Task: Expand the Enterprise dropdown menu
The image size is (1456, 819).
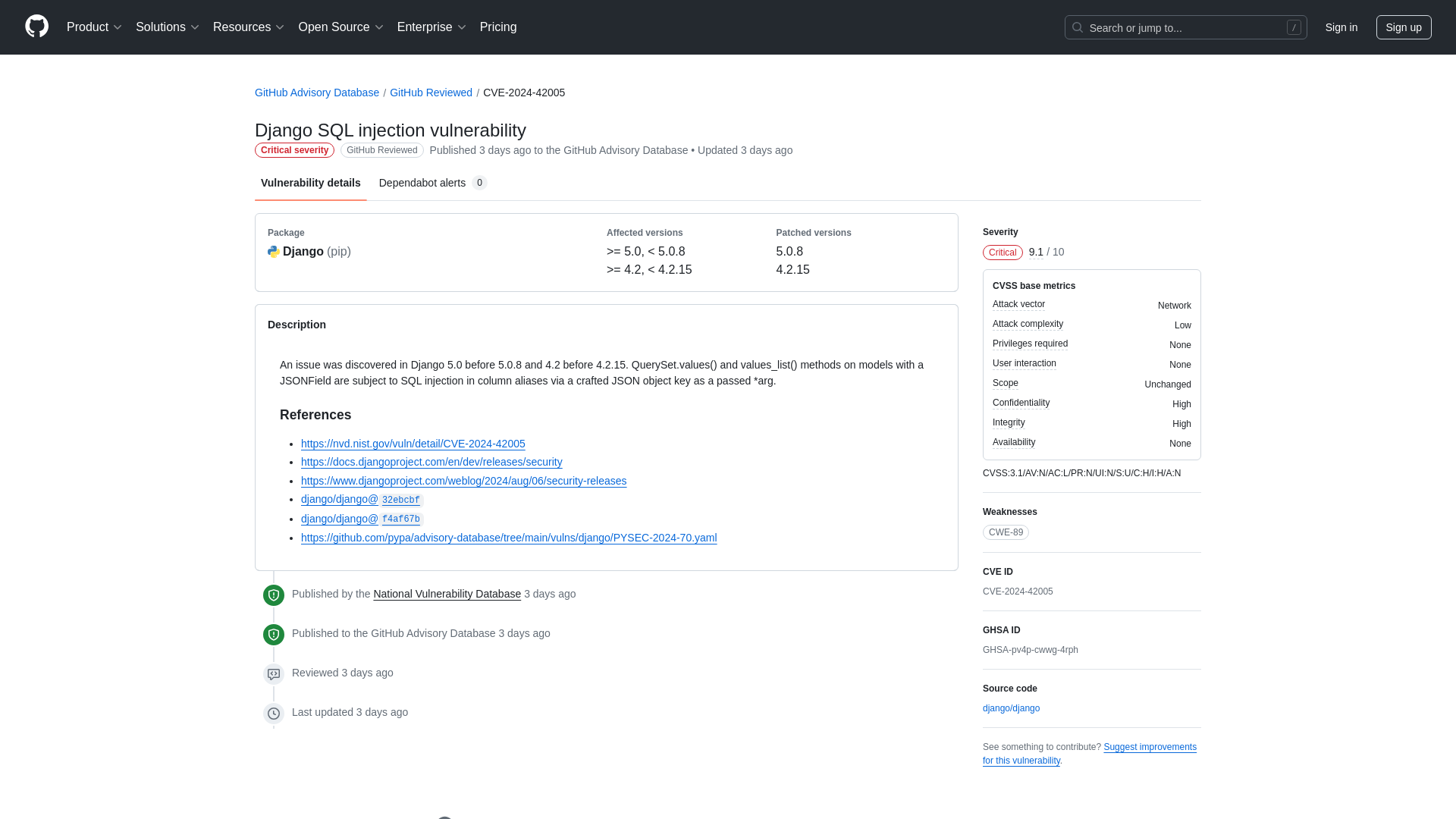Action: [x=431, y=27]
